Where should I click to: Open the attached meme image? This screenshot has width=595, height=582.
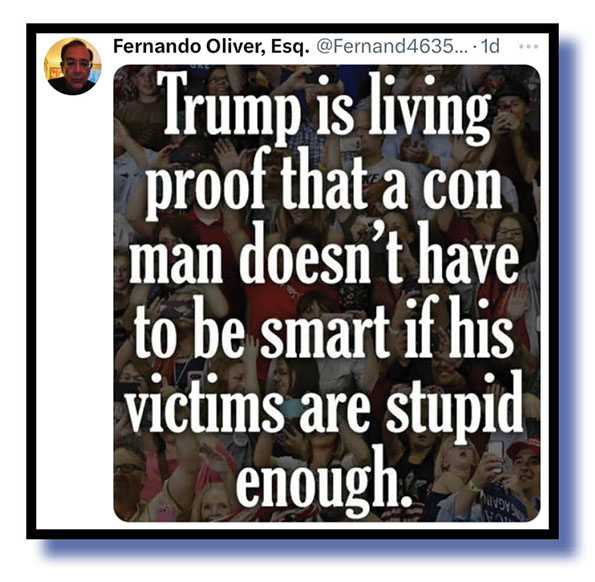326,293
